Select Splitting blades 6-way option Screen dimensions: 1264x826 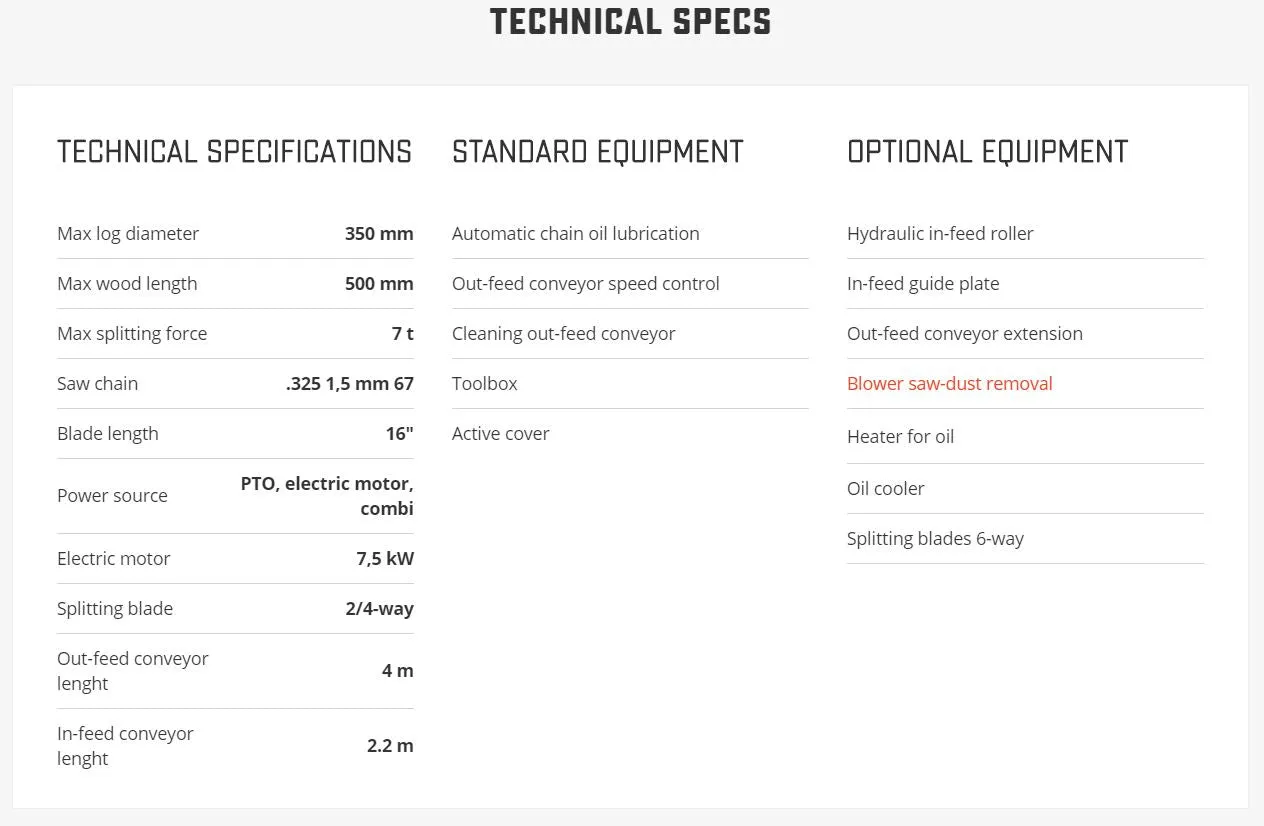click(x=935, y=538)
